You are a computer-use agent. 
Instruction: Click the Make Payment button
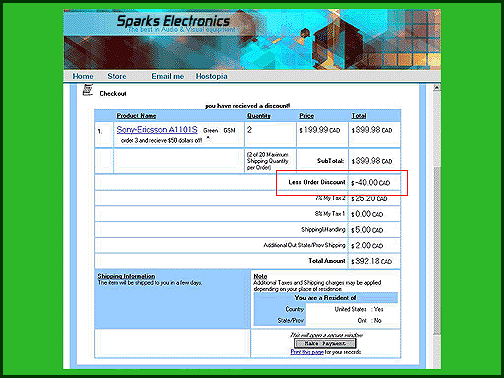(325, 343)
